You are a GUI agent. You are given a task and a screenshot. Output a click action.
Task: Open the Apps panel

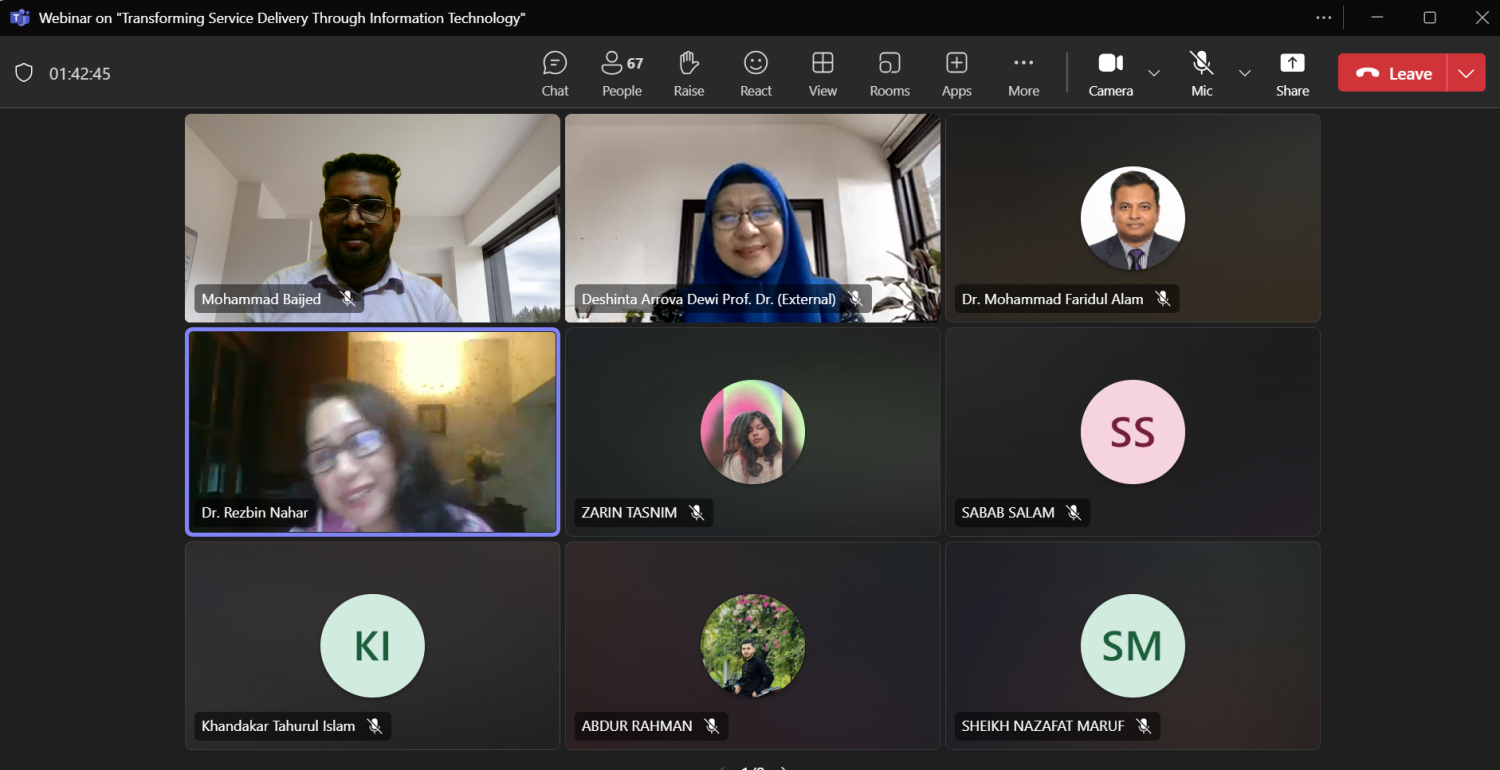tap(956, 74)
